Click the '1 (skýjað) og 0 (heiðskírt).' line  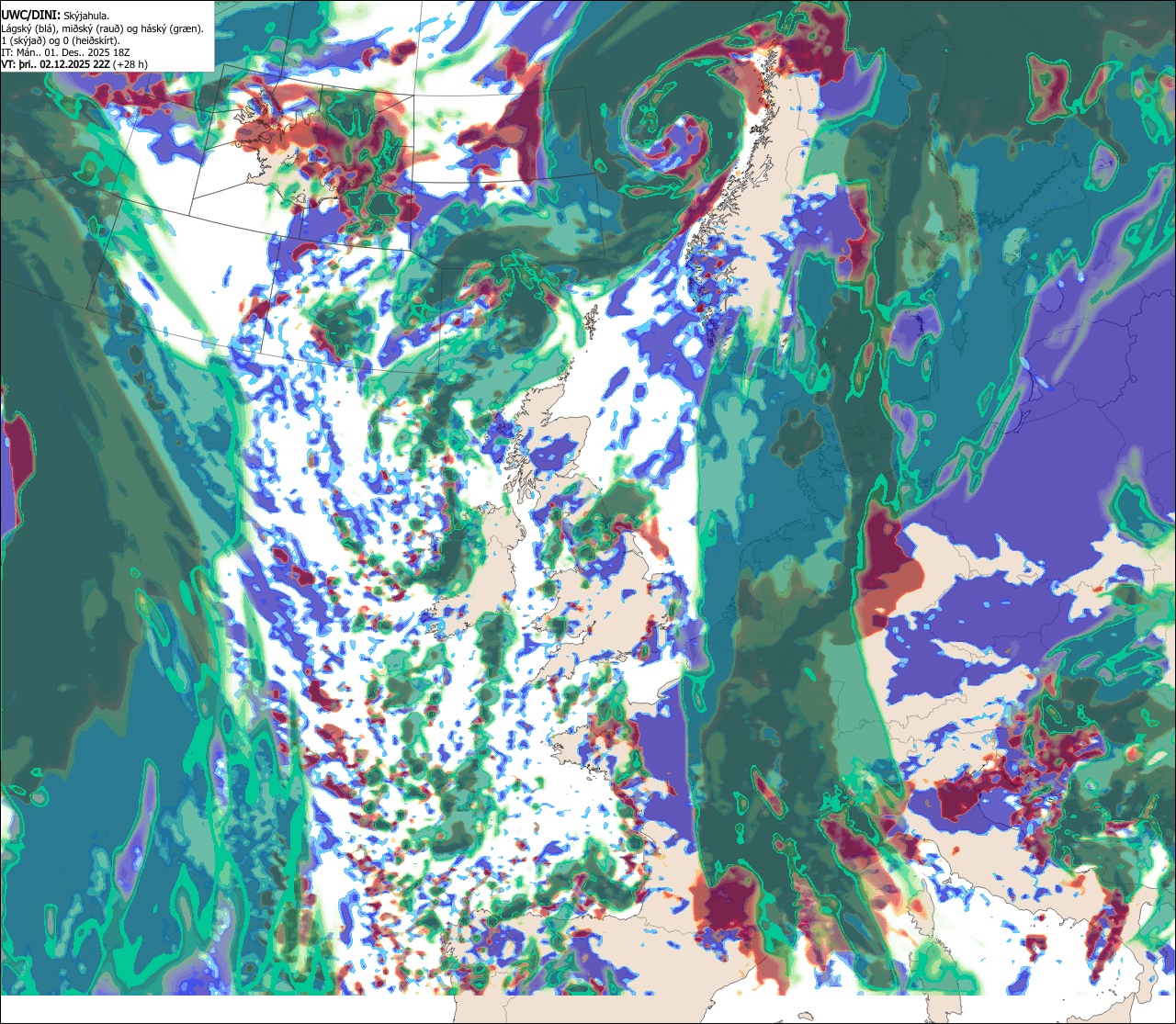pyautogui.click(x=61, y=40)
